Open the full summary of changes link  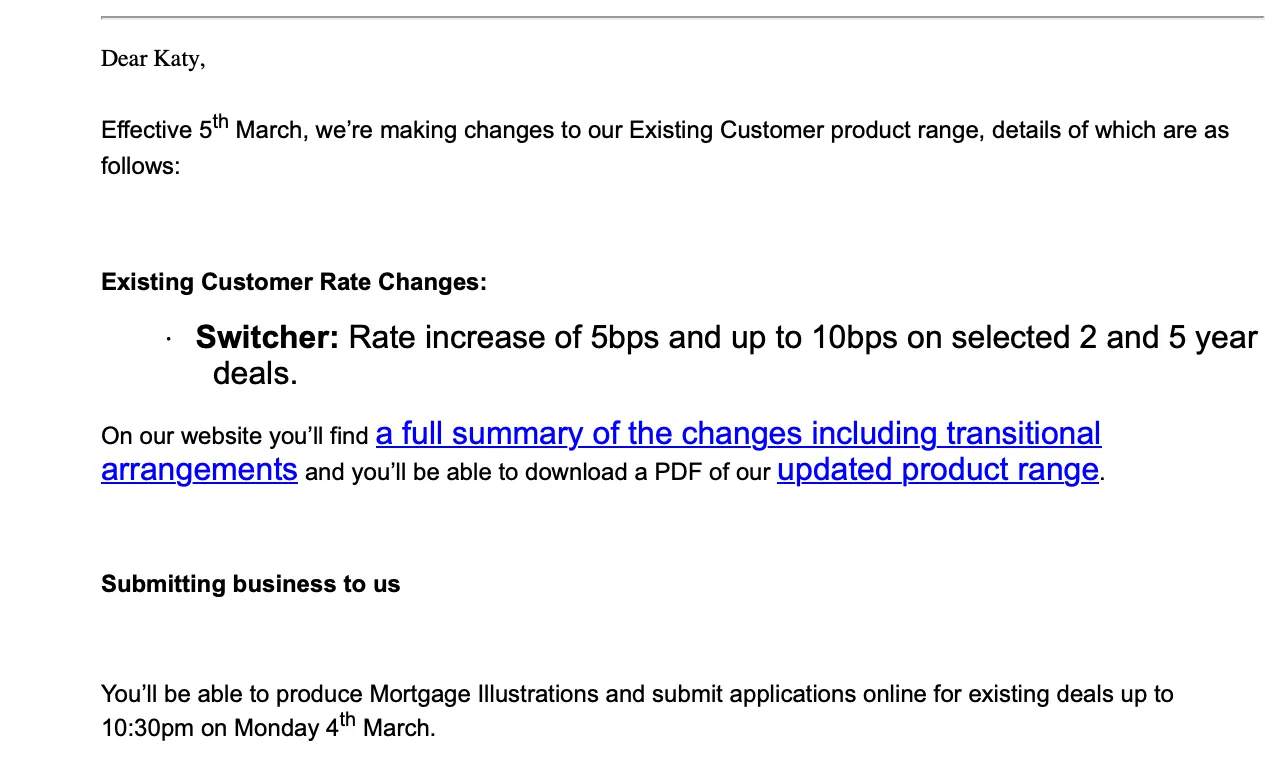tap(738, 434)
